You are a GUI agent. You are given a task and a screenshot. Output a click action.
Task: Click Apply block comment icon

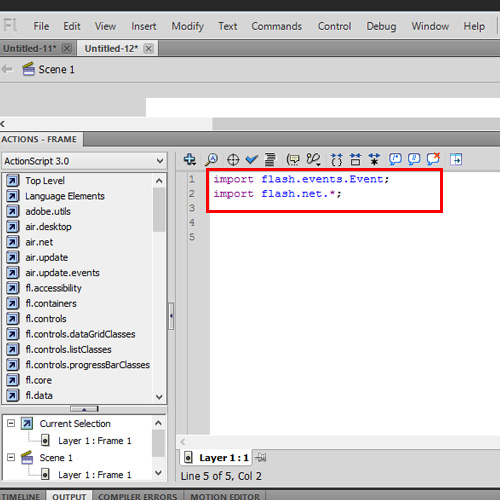tap(395, 160)
